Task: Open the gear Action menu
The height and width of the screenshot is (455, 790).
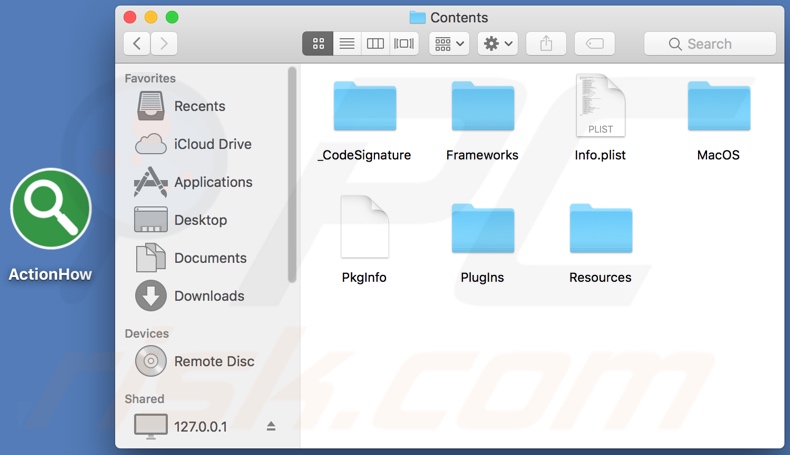Action: tap(498, 44)
